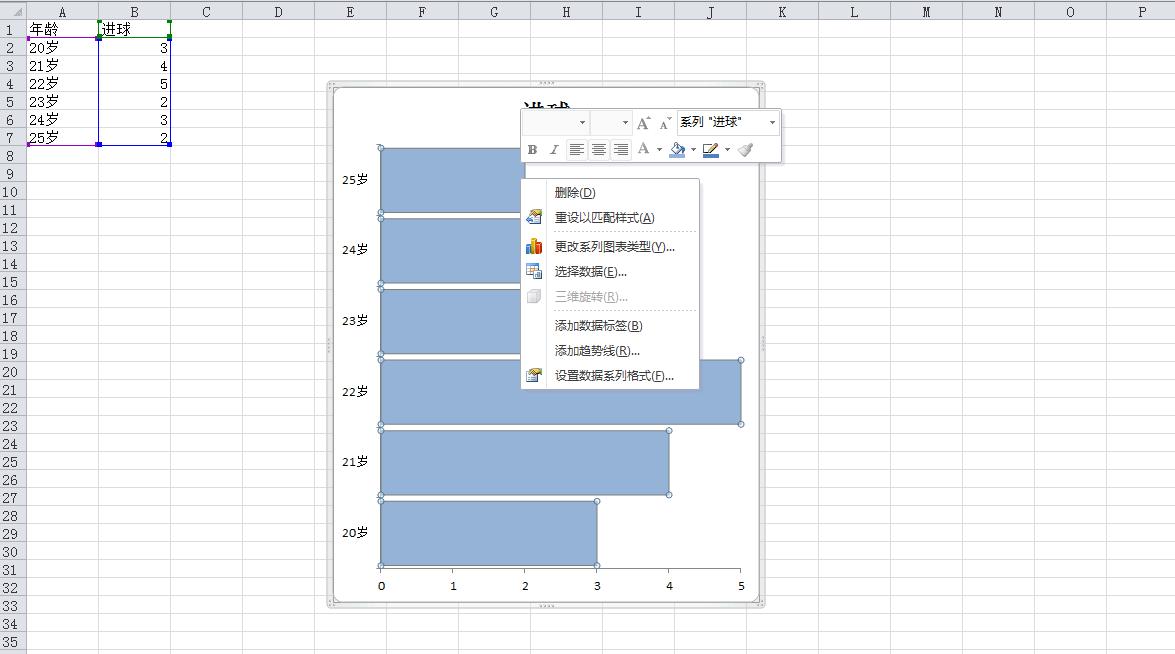The height and width of the screenshot is (654, 1175).
Task: Apply left text alignment in mini toolbar
Action: pos(576,150)
